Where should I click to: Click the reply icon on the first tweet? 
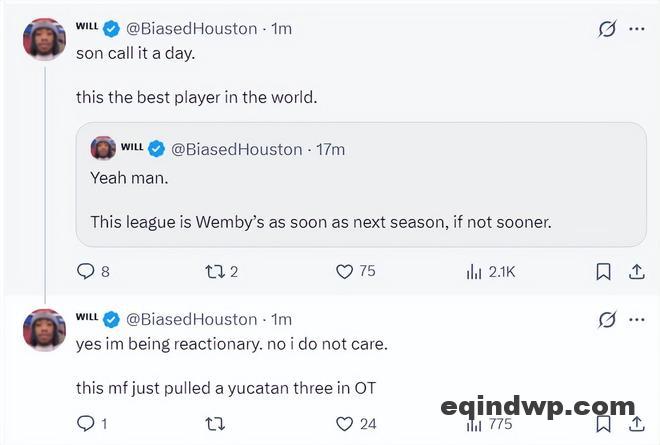(85, 272)
